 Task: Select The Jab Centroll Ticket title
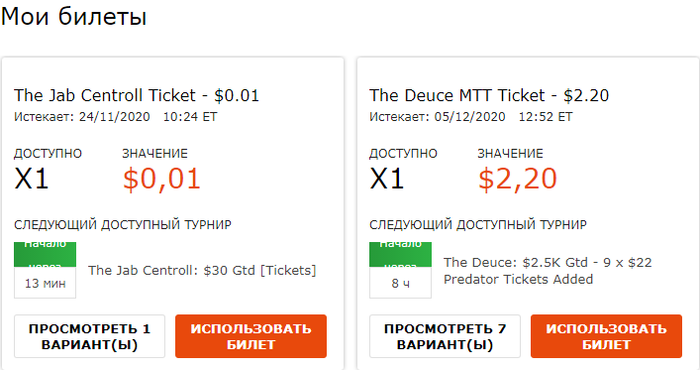point(137,96)
